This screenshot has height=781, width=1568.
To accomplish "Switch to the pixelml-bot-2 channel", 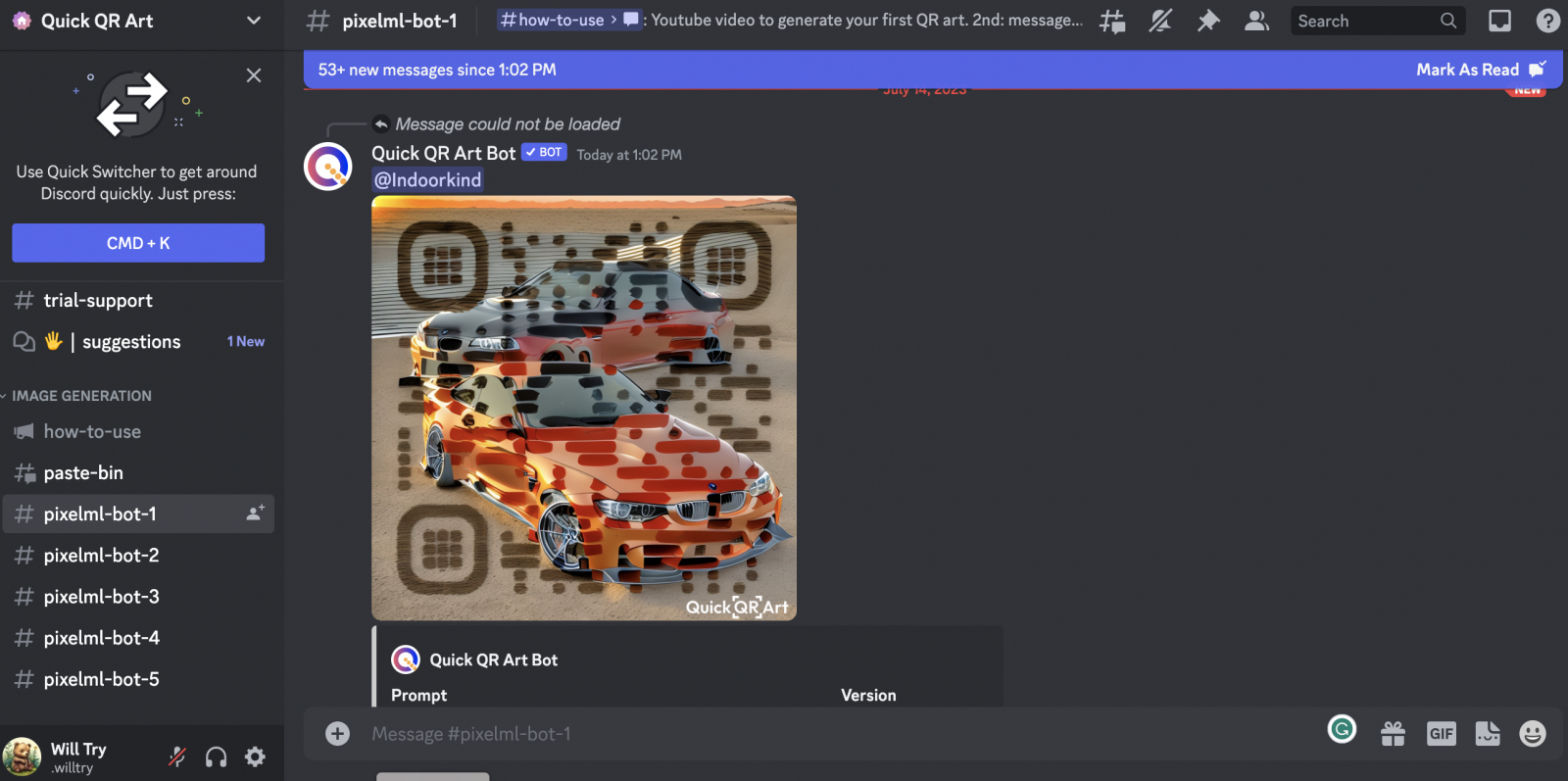I will (138, 556).
